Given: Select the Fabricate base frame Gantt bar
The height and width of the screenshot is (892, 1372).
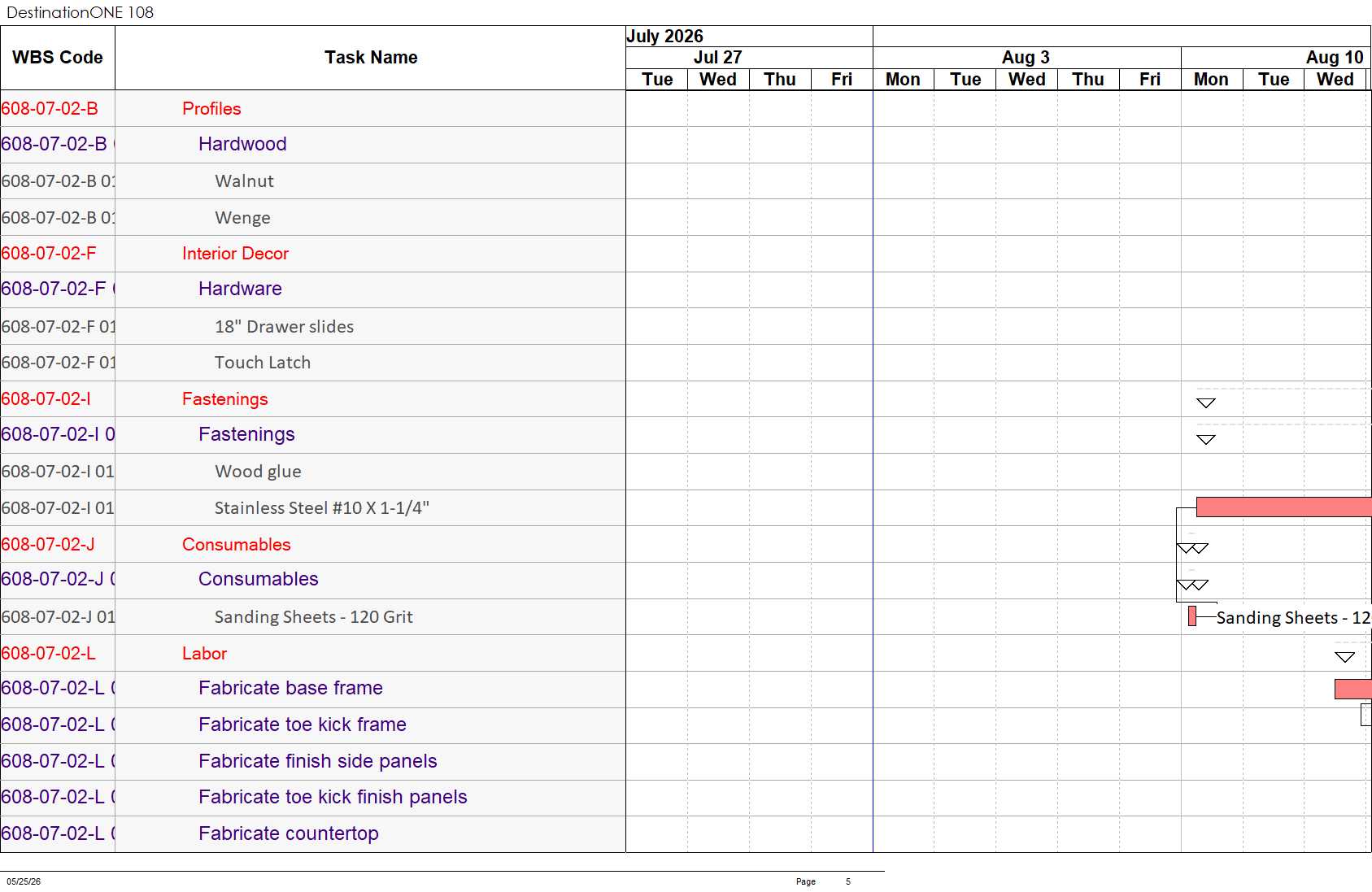Looking at the screenshot, I should 1353,690.
